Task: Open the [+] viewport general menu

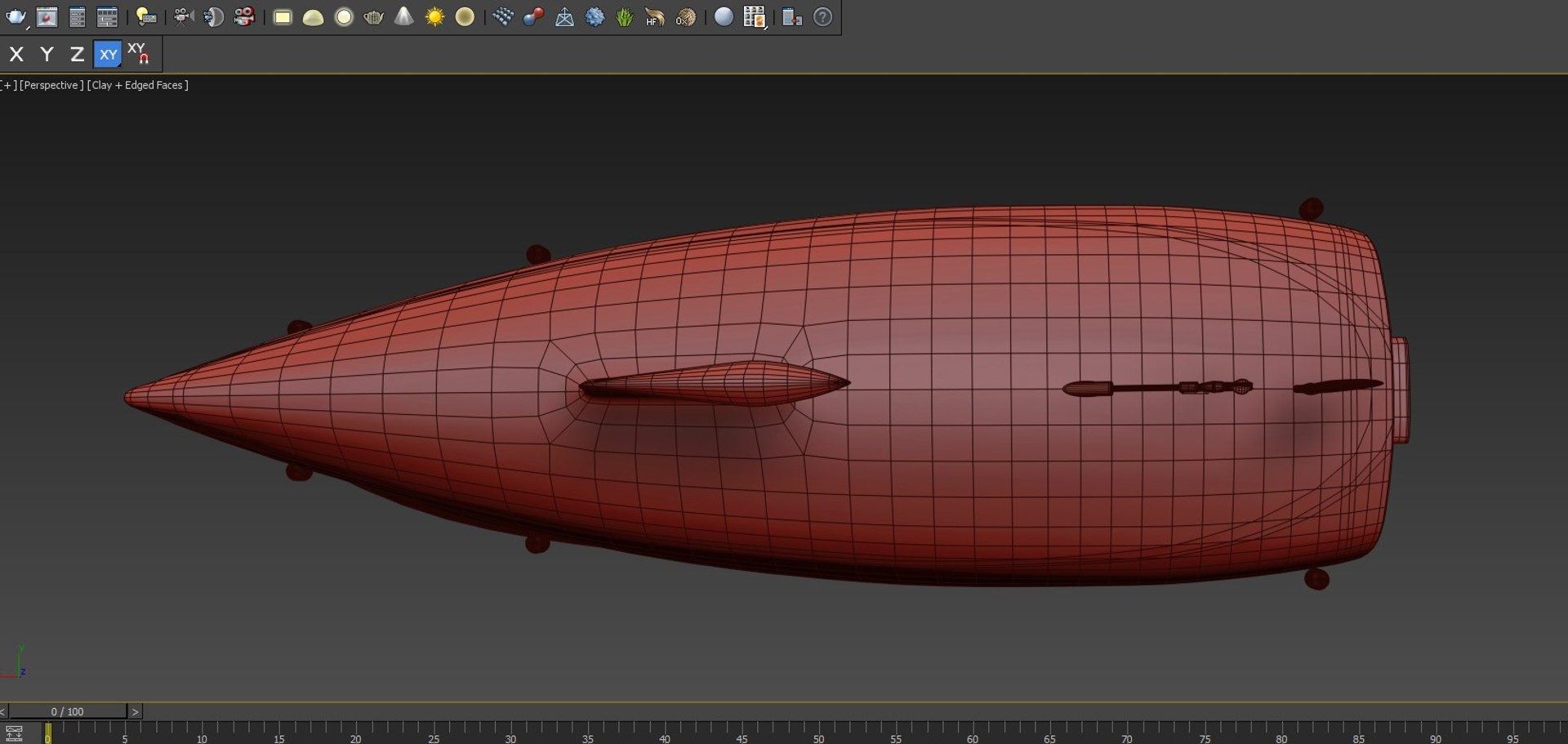Action: point(8,85)
